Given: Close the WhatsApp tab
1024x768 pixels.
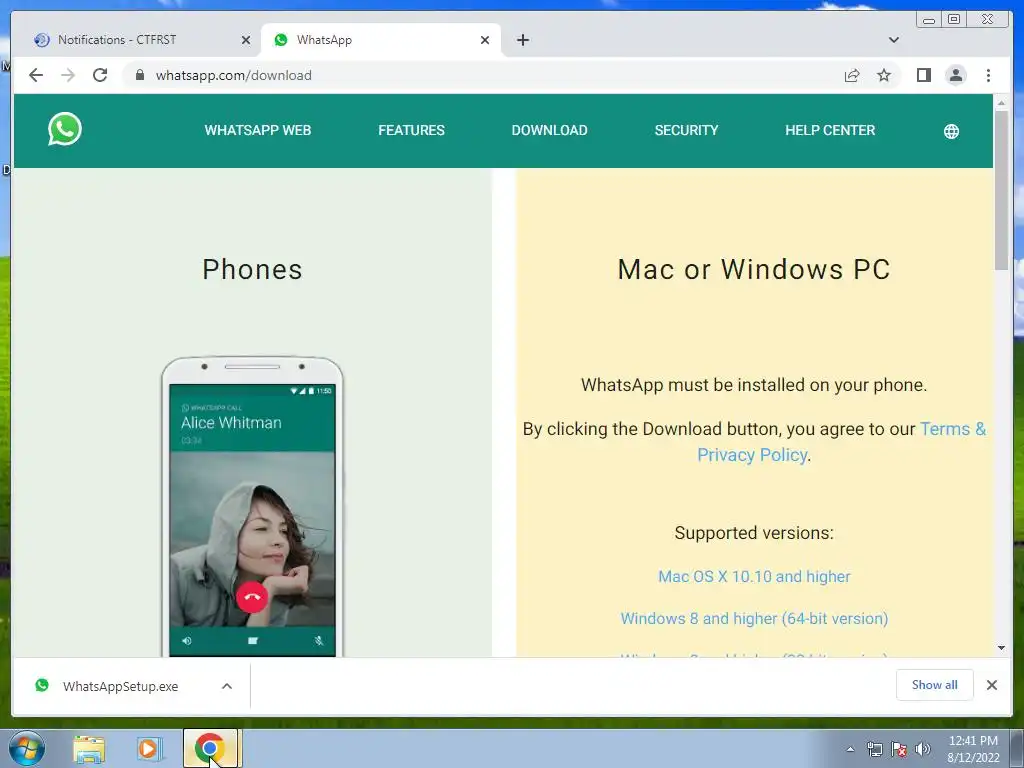Looking at the screenshot, I should [485, 40].
